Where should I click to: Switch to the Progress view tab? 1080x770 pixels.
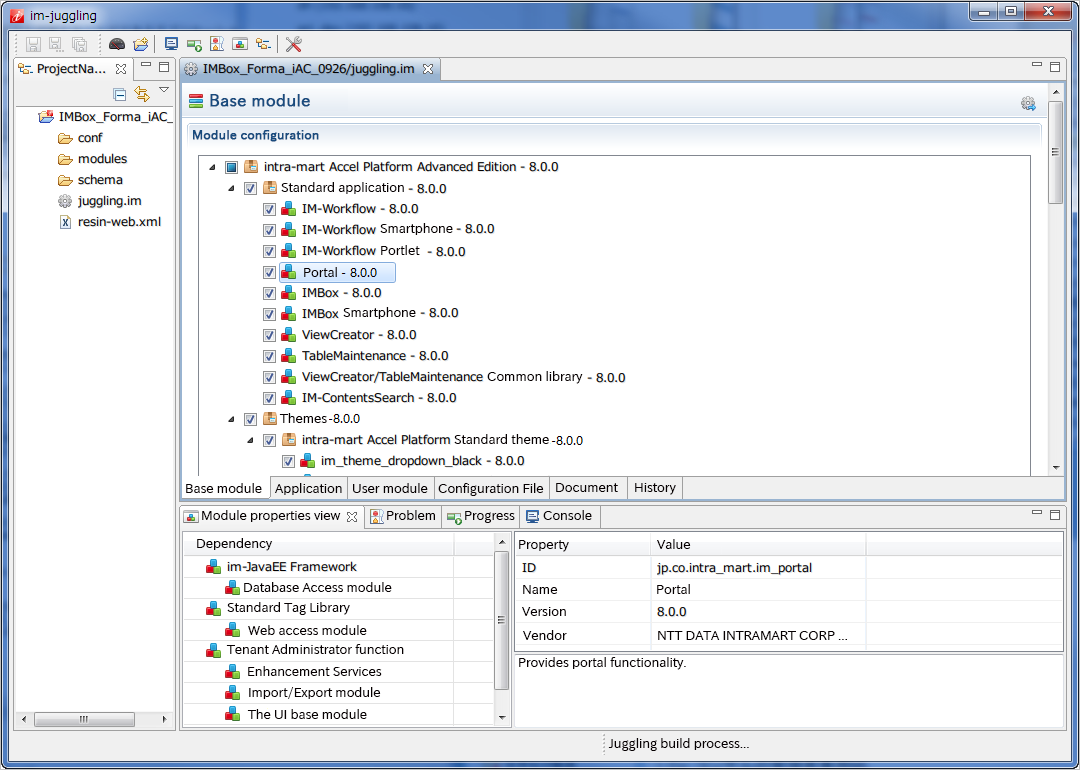[481, 516]
